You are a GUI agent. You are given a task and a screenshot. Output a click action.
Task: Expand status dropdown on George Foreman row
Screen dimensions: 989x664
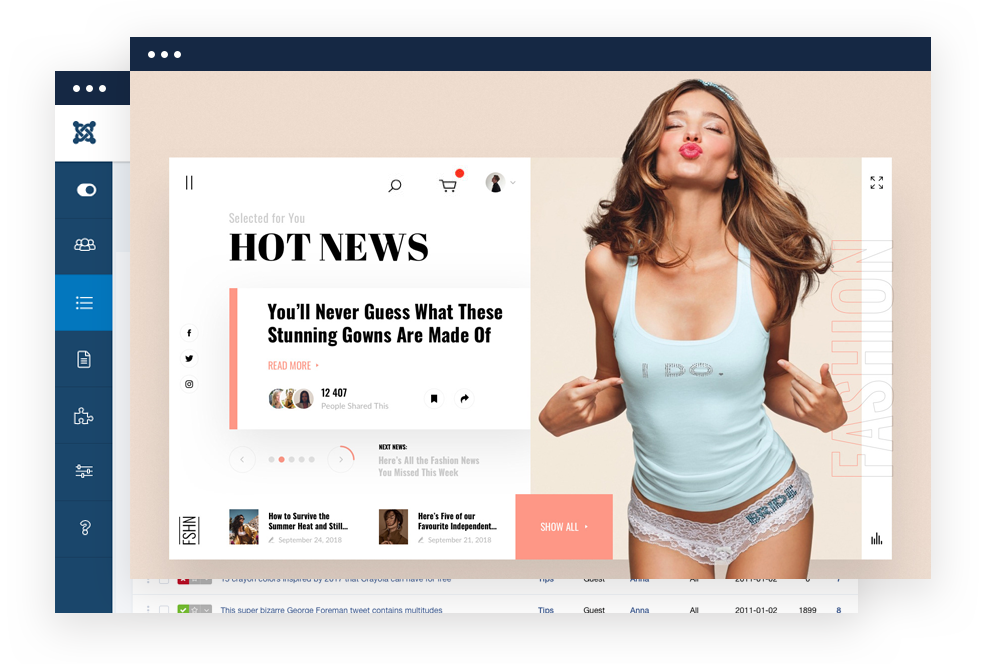pyautogui.click(x=206, y=610)
